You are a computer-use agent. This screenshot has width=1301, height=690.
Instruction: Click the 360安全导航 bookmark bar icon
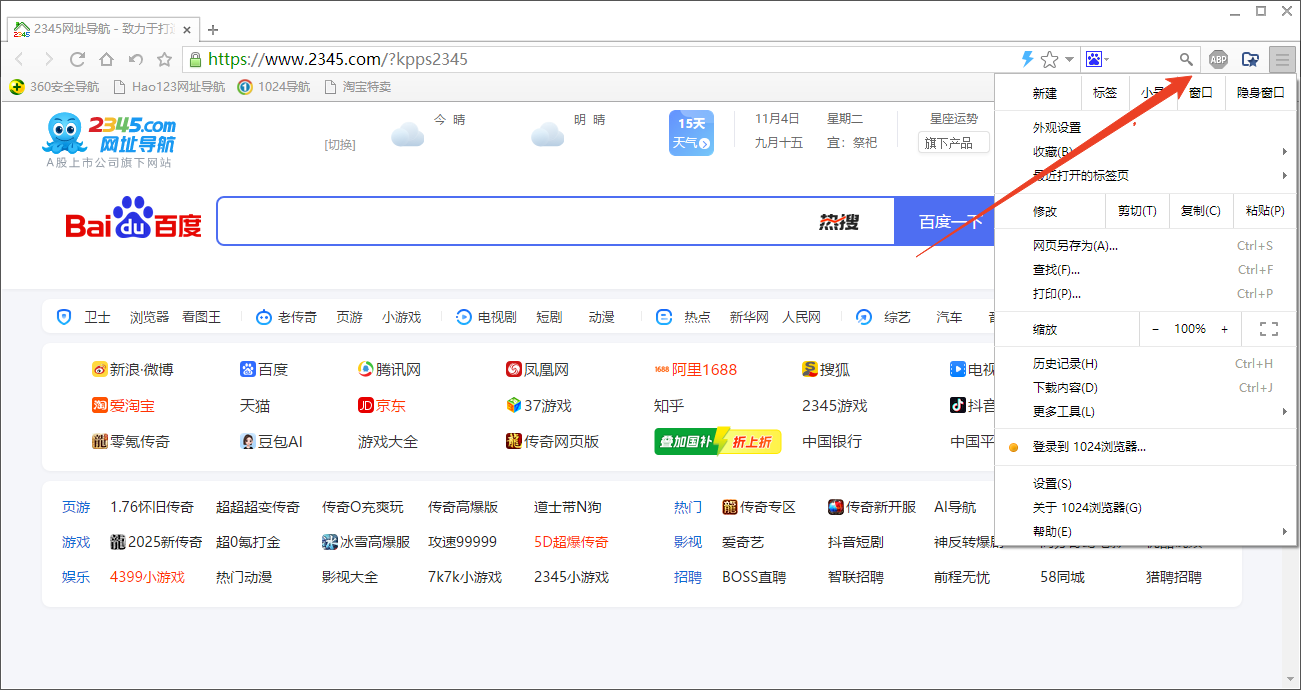17,86
